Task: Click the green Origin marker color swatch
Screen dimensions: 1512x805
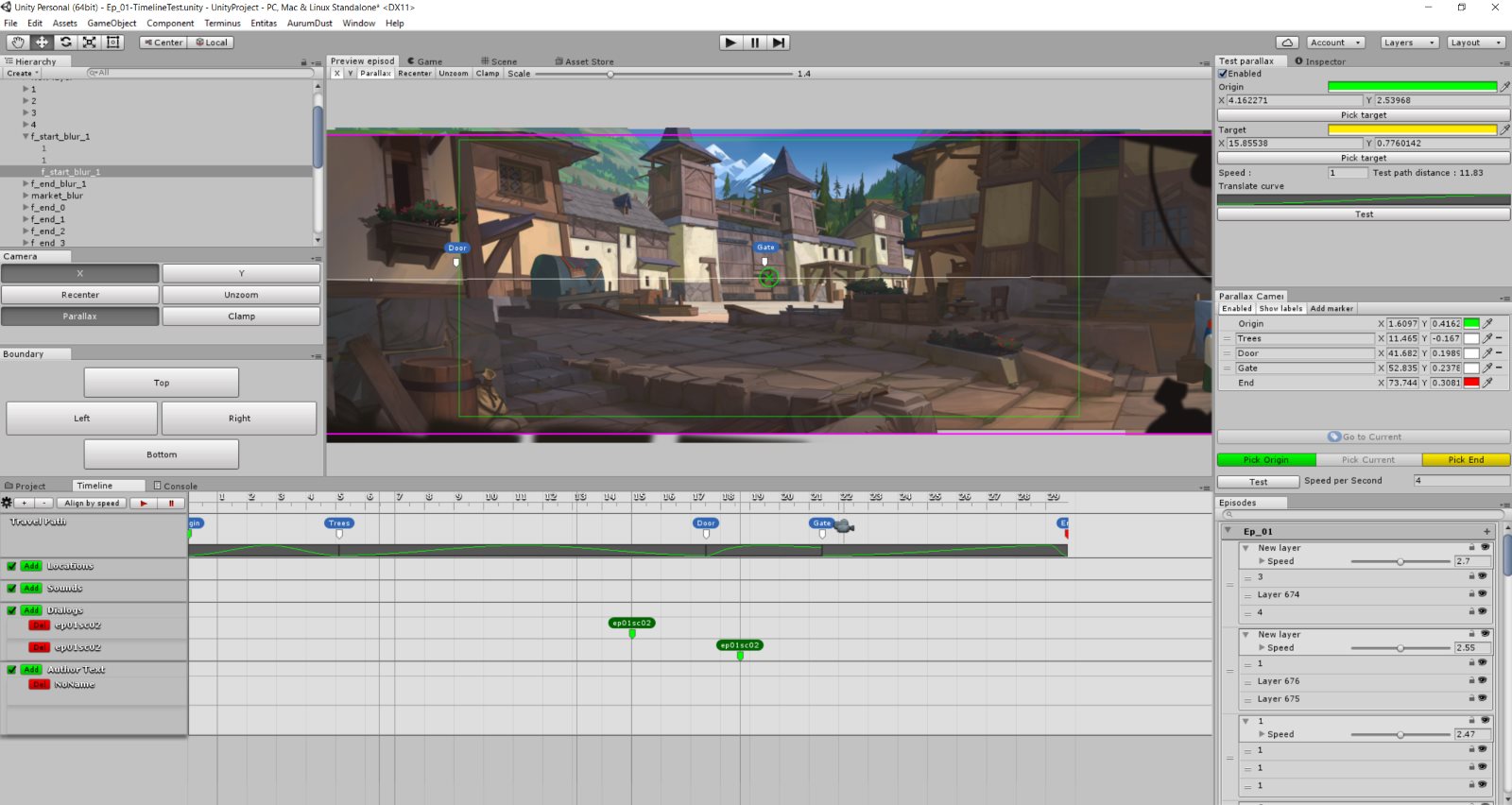Action: coord(1471,323)
